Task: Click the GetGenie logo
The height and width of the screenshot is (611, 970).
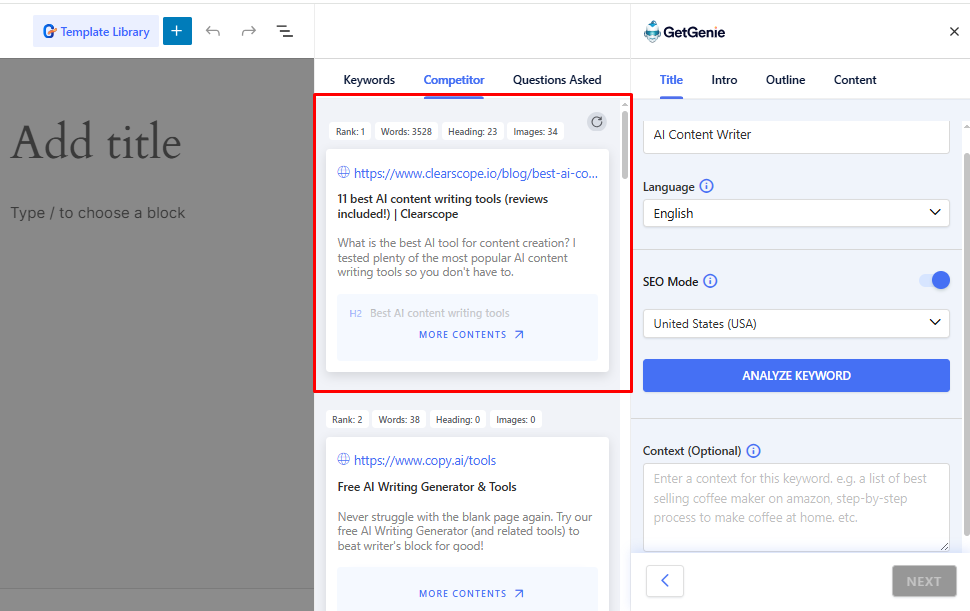Action: (684, 32)
